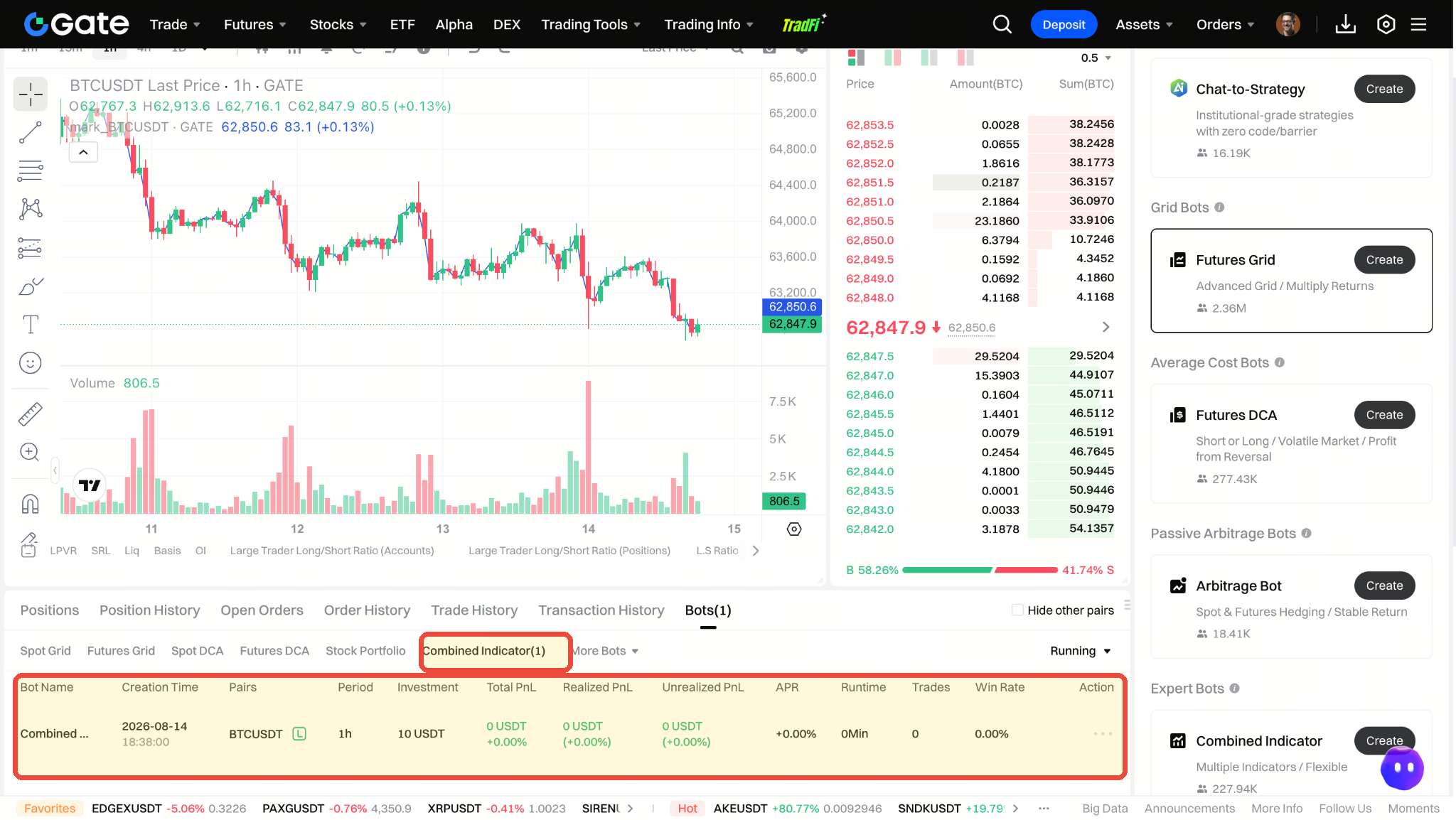Create a Futures Grid bot

click(1384, 260)
